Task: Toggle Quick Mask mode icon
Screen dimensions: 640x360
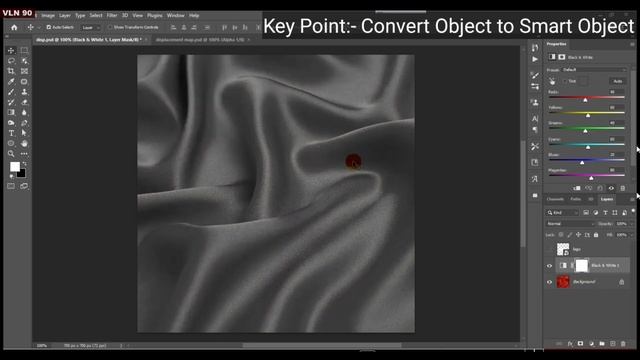Action: (11, 186)
